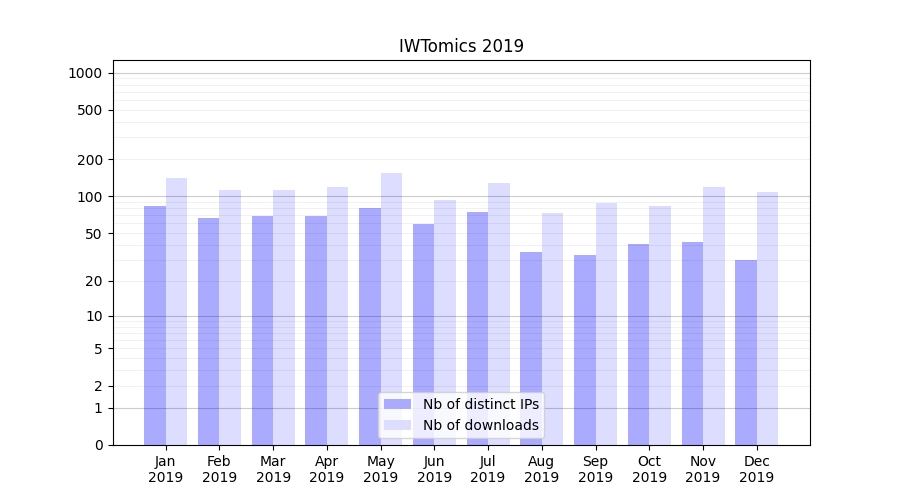Select the March downloads bar
The image size is (900, 500).
(284, 317)
